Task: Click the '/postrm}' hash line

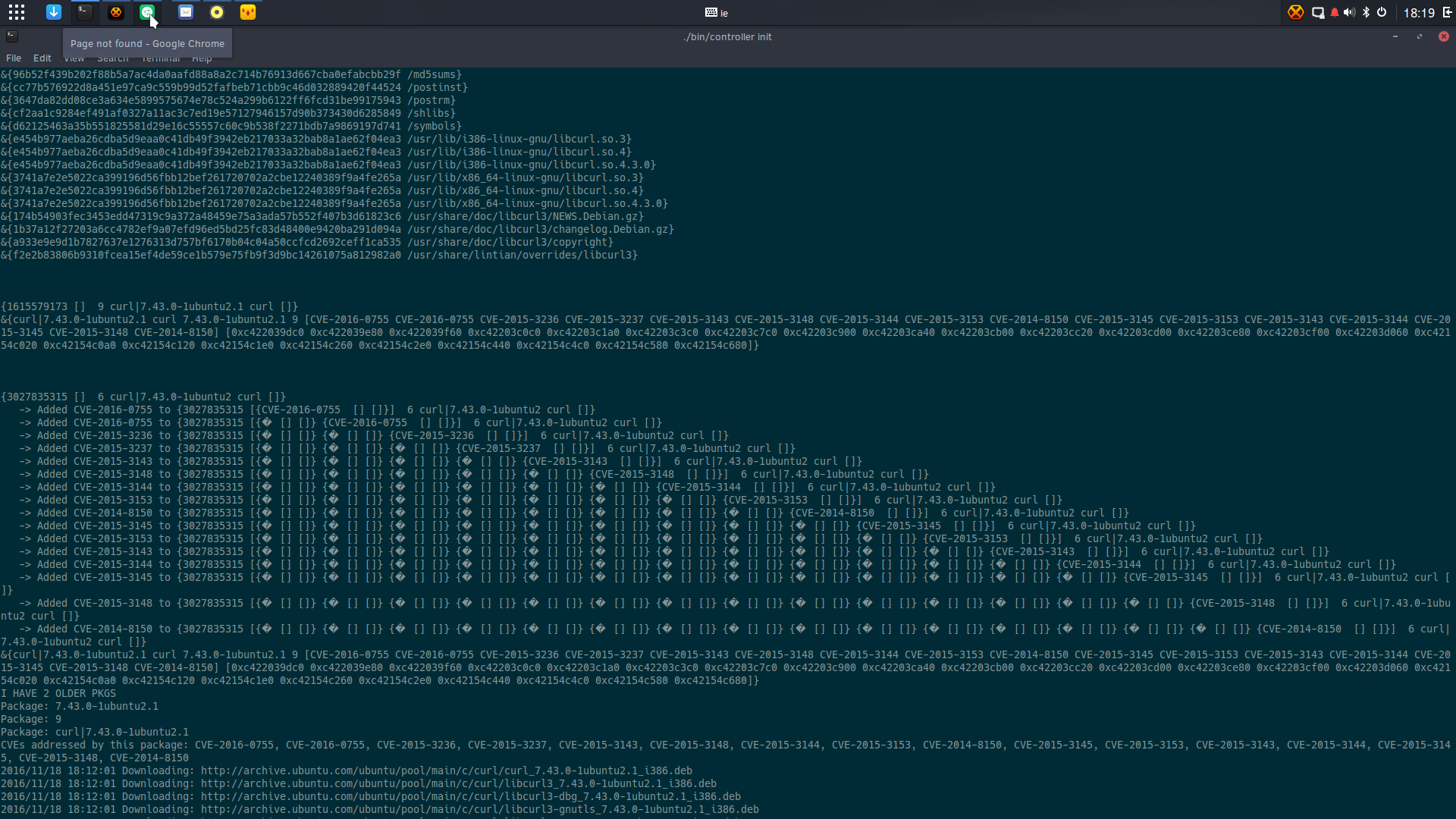Action: 228,100
